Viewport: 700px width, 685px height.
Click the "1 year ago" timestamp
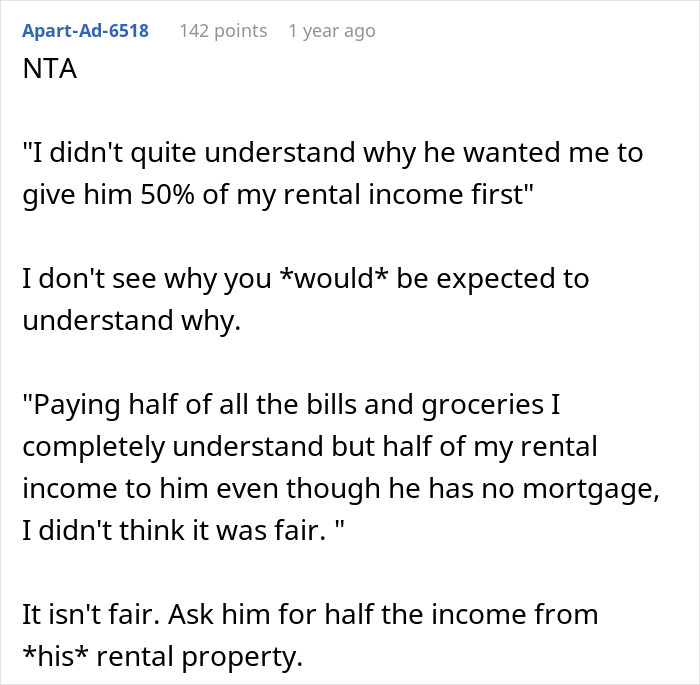tap(331, 31)
